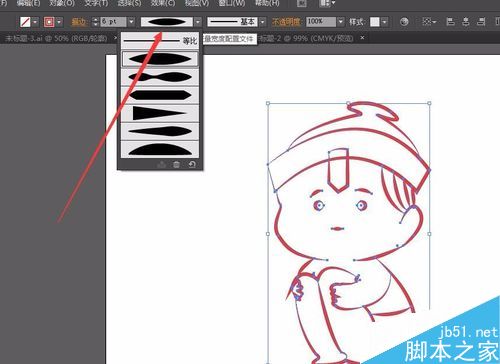Image resolution: width=500 pixels, height=364 pixels.
Task: Open the 文字(T) menu
Action: click(x=96, y=3)
